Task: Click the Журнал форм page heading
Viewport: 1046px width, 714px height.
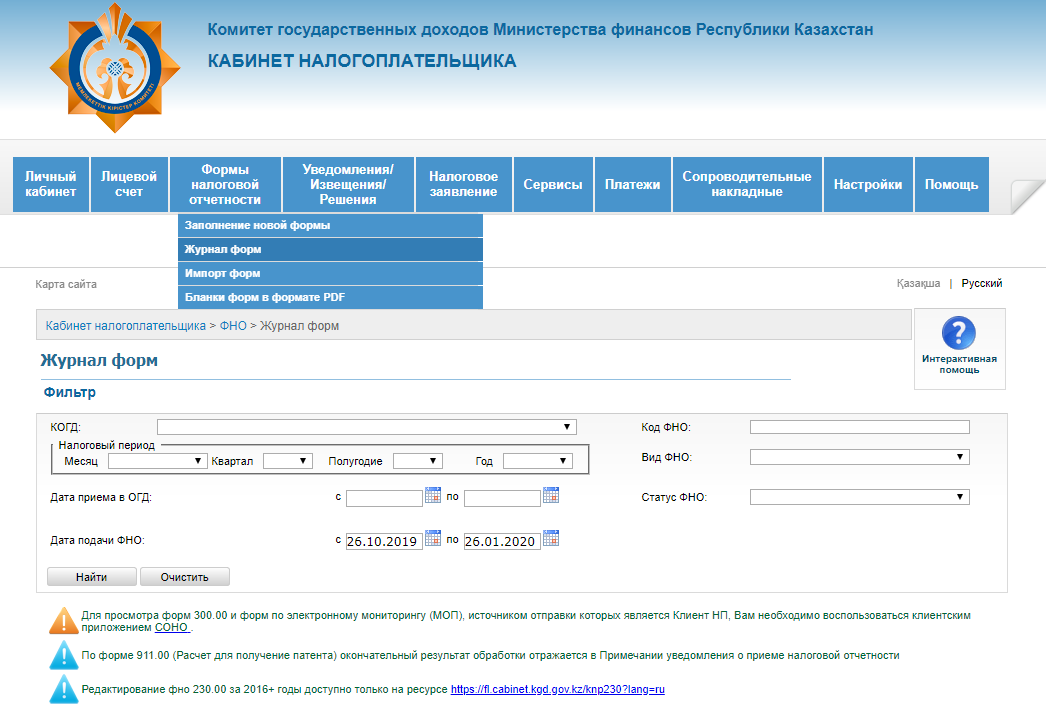Action: 99,360
